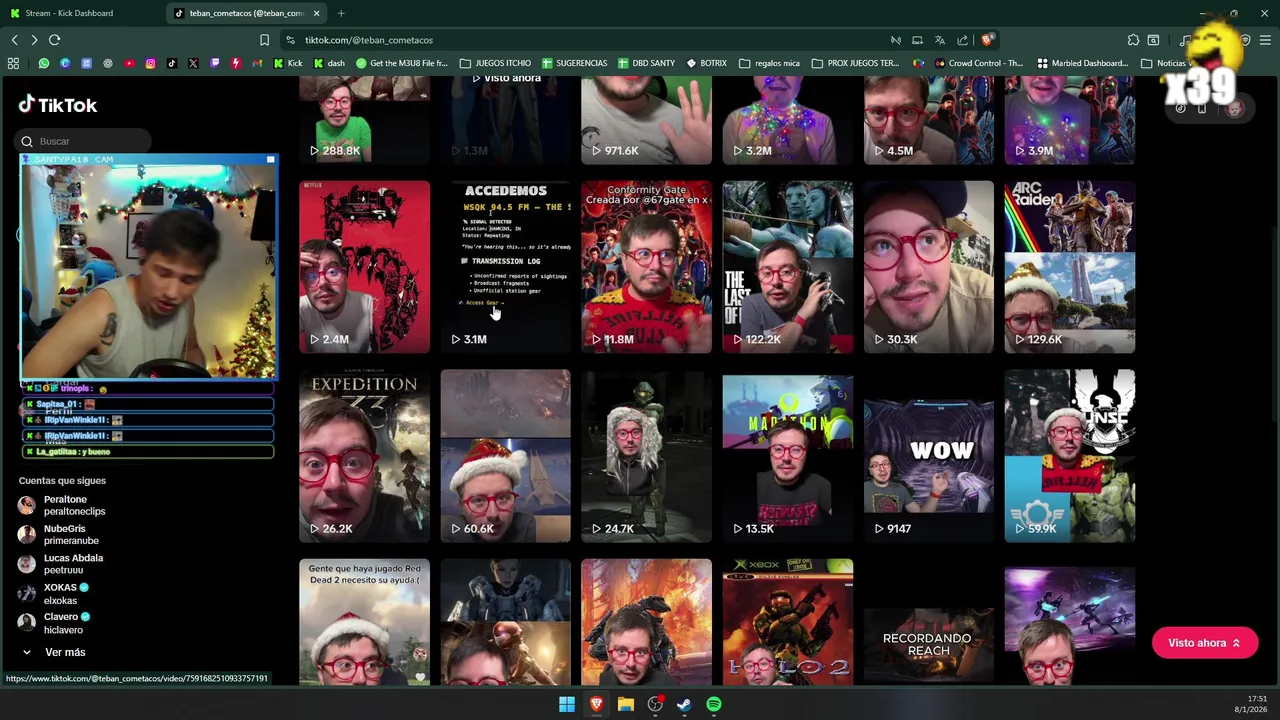Open Clavero followed account
This screenshot has height=720, width=1280.
54,623
